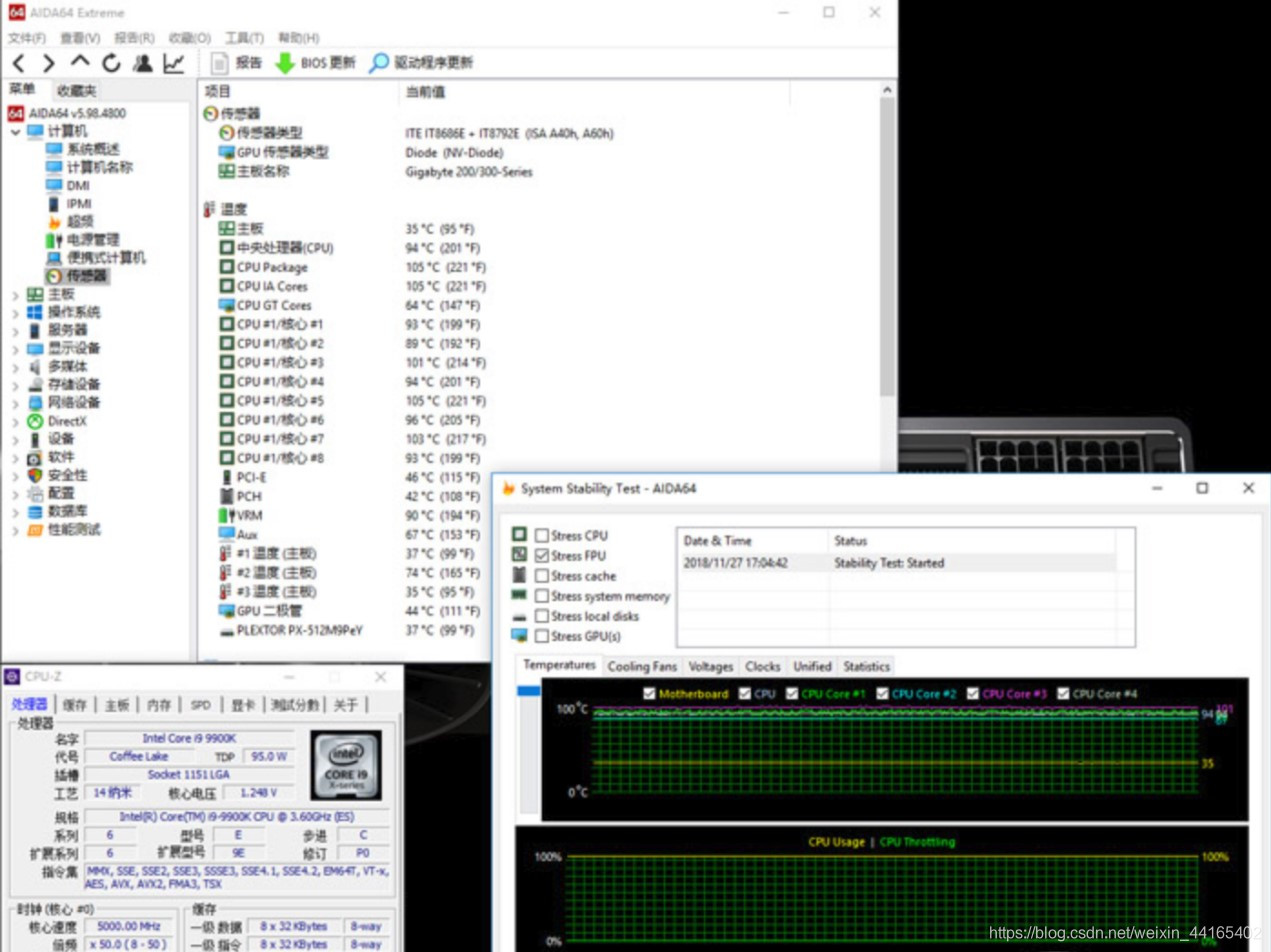Screen dimensions: 1271x952
Task: Open the graph chart icon in toolbar
Action: tap(174, 63)
